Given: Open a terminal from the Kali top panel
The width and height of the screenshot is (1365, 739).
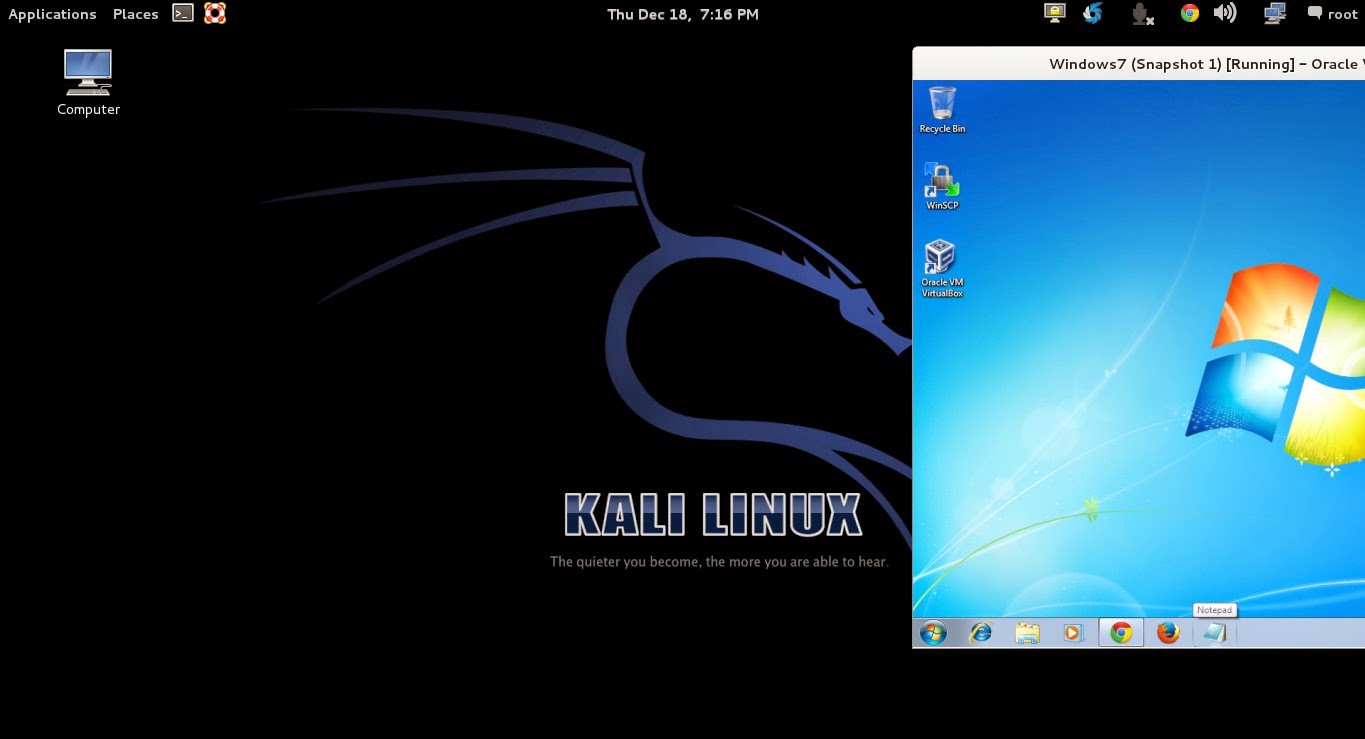Looking at the screenshot, I should 182,13.
